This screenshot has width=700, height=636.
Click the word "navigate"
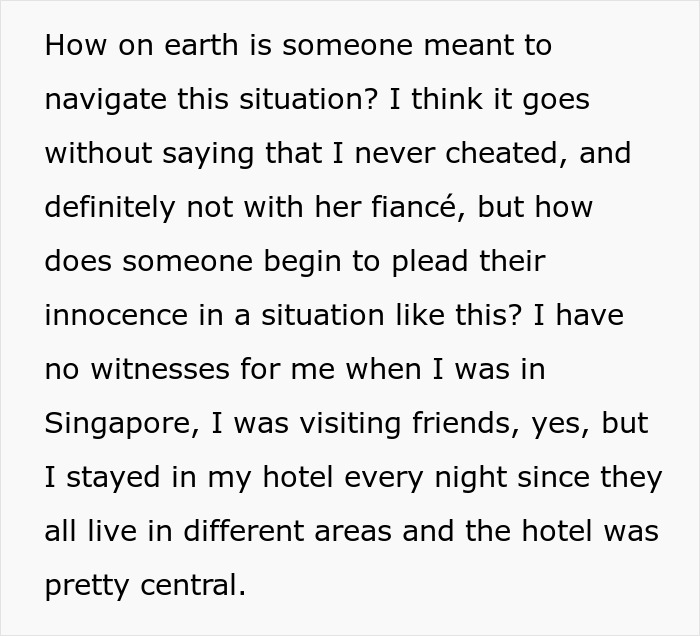(106, 99)
